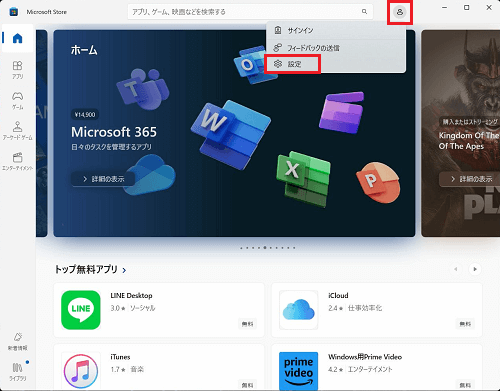The image size is (500, 391).
Task: Open the トップ無料アプリ heading link
Action: (86, 269)
